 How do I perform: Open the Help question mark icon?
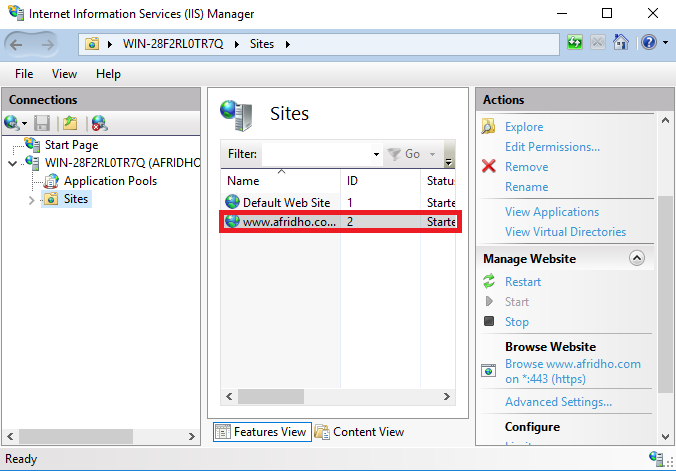pos(649,43)
